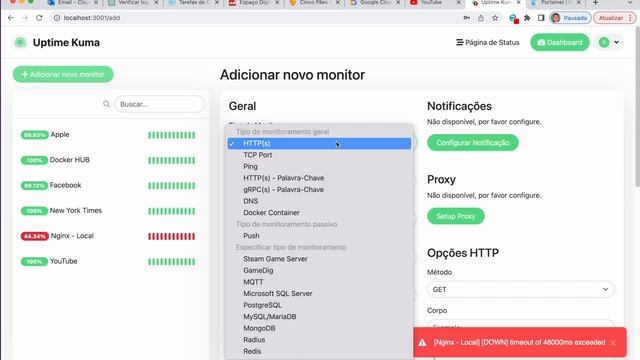The height and width of the screenshot is (360, 640).
Task: Click the Buscar search field
Action: click(159, 104)
